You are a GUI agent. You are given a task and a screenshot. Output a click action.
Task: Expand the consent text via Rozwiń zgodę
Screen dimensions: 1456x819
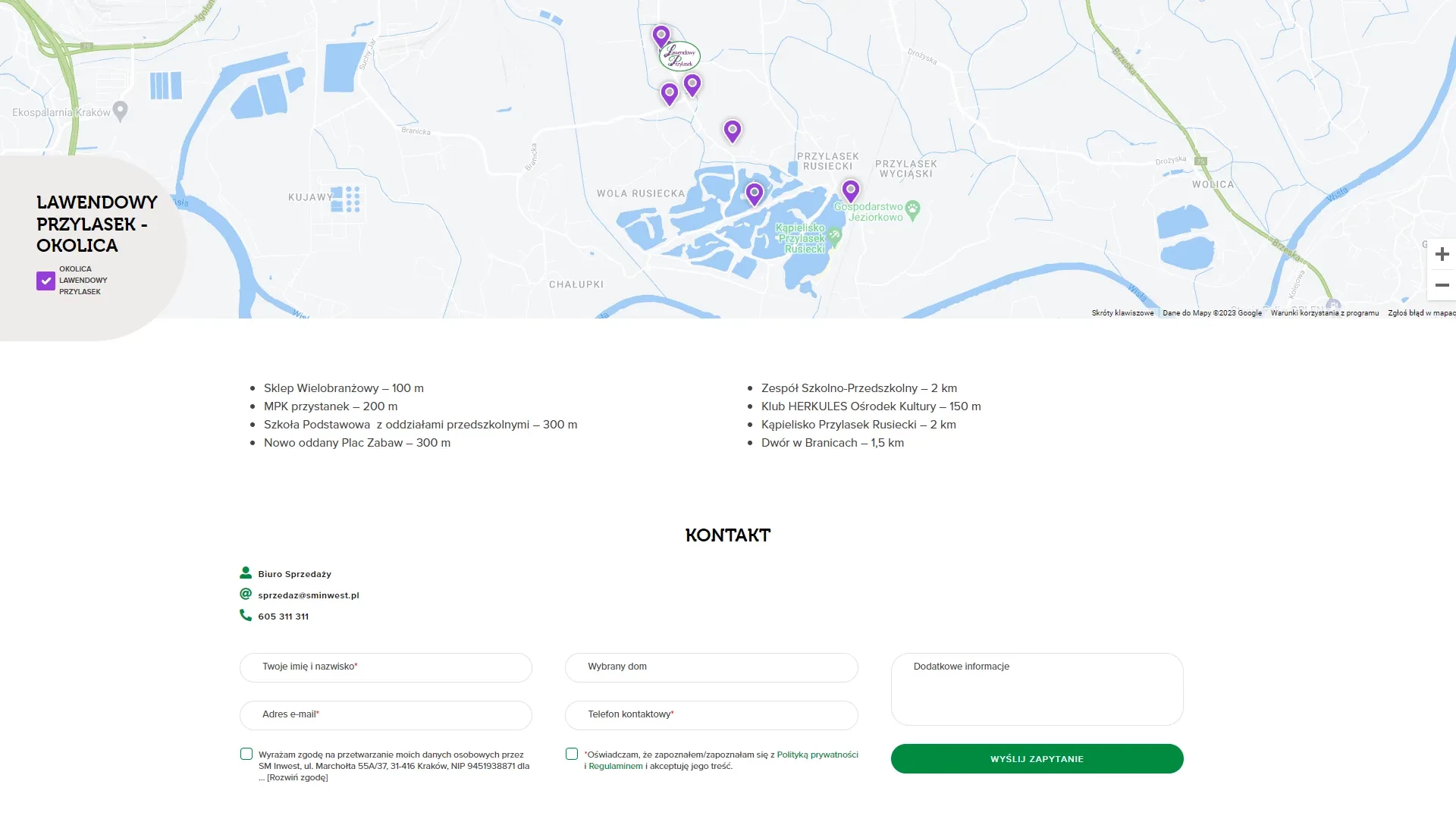[297, 777]
